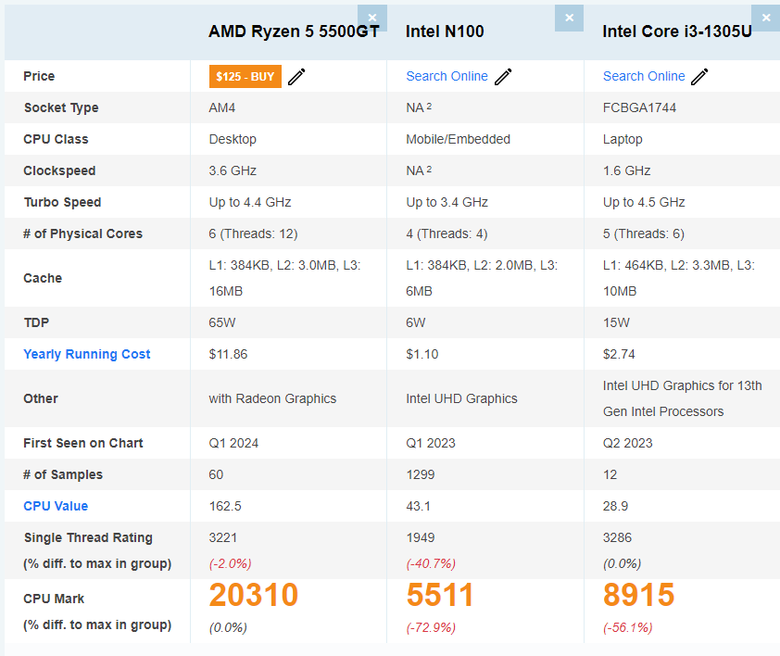This screenshot has height=656, width=780.
Task: Click Up to 4.5 GHz turbo value
Action: (644, 202)
